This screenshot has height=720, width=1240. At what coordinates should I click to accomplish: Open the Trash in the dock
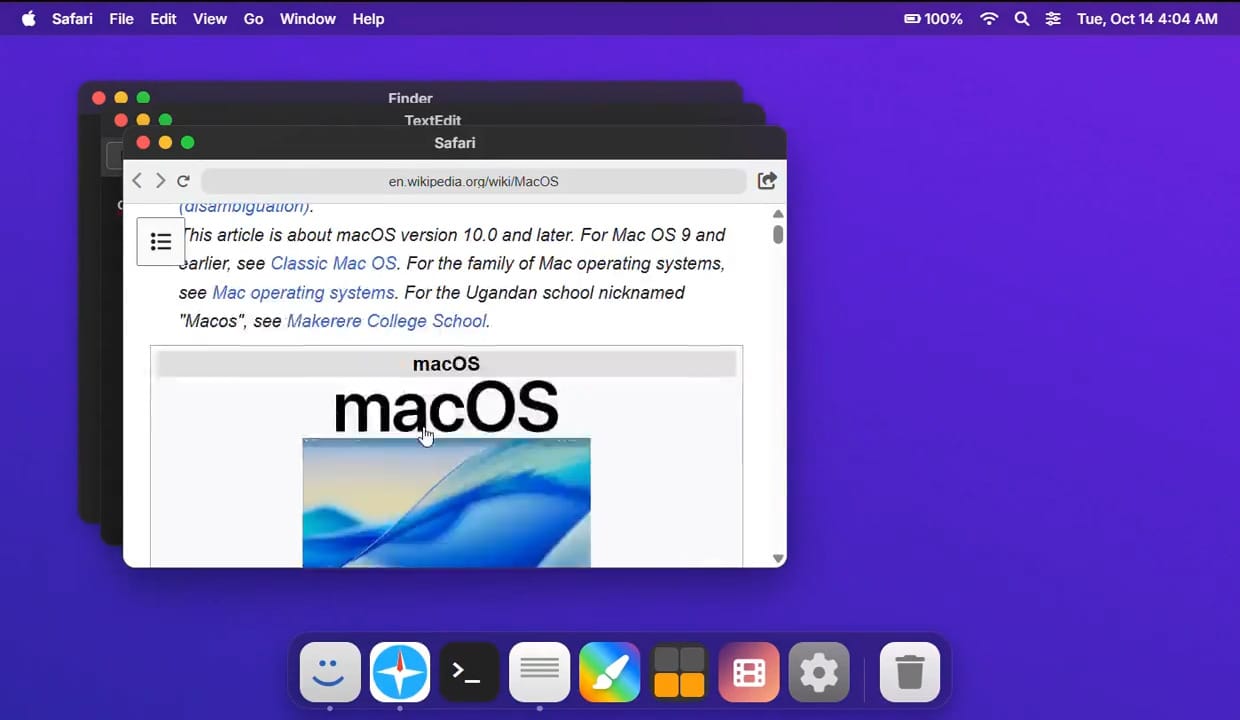pos(909,672)
